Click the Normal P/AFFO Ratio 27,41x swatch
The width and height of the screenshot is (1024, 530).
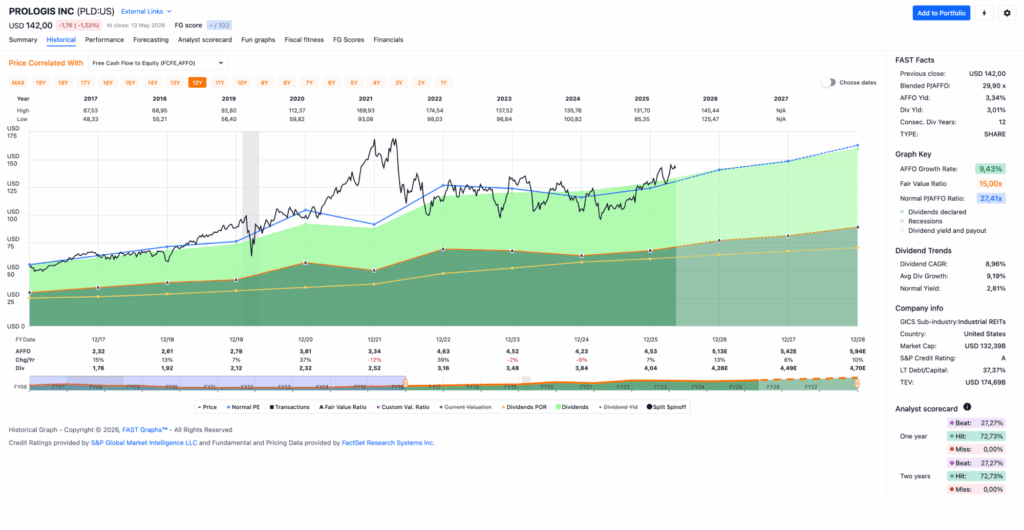[989, 198]
